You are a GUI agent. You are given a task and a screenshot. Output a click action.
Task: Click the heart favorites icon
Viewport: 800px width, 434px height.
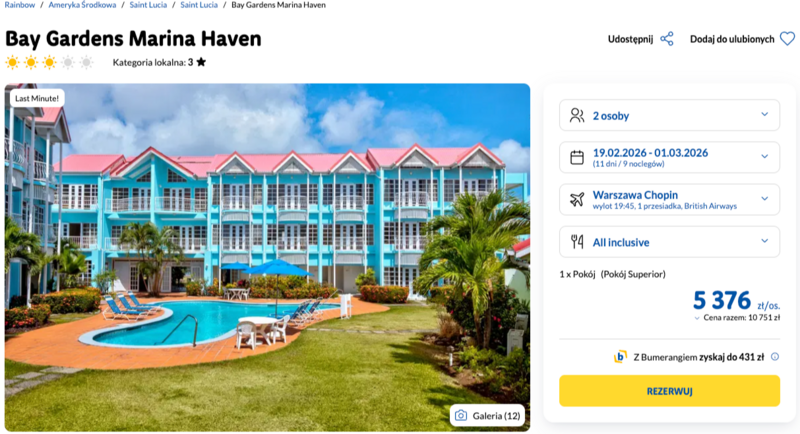point(787,39)
